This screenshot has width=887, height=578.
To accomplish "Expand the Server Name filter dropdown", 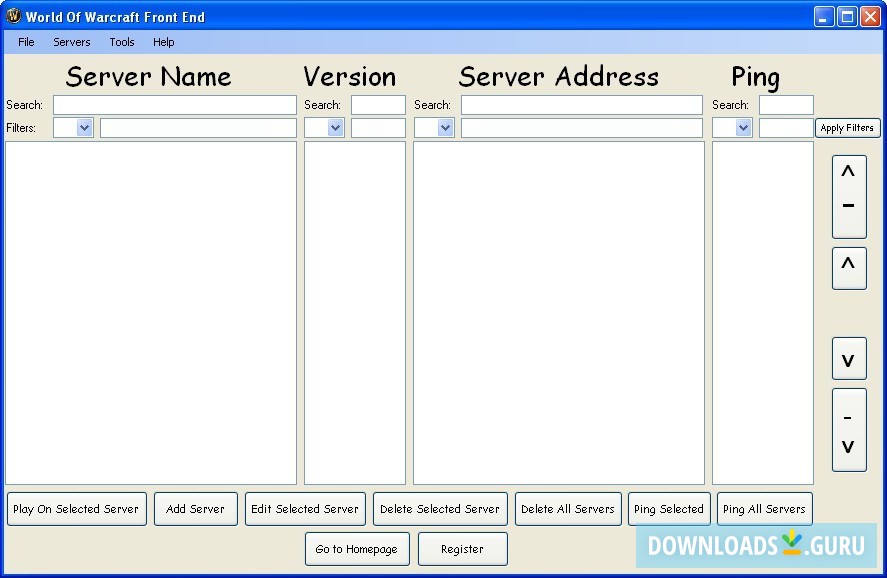I will coord(84,128).
